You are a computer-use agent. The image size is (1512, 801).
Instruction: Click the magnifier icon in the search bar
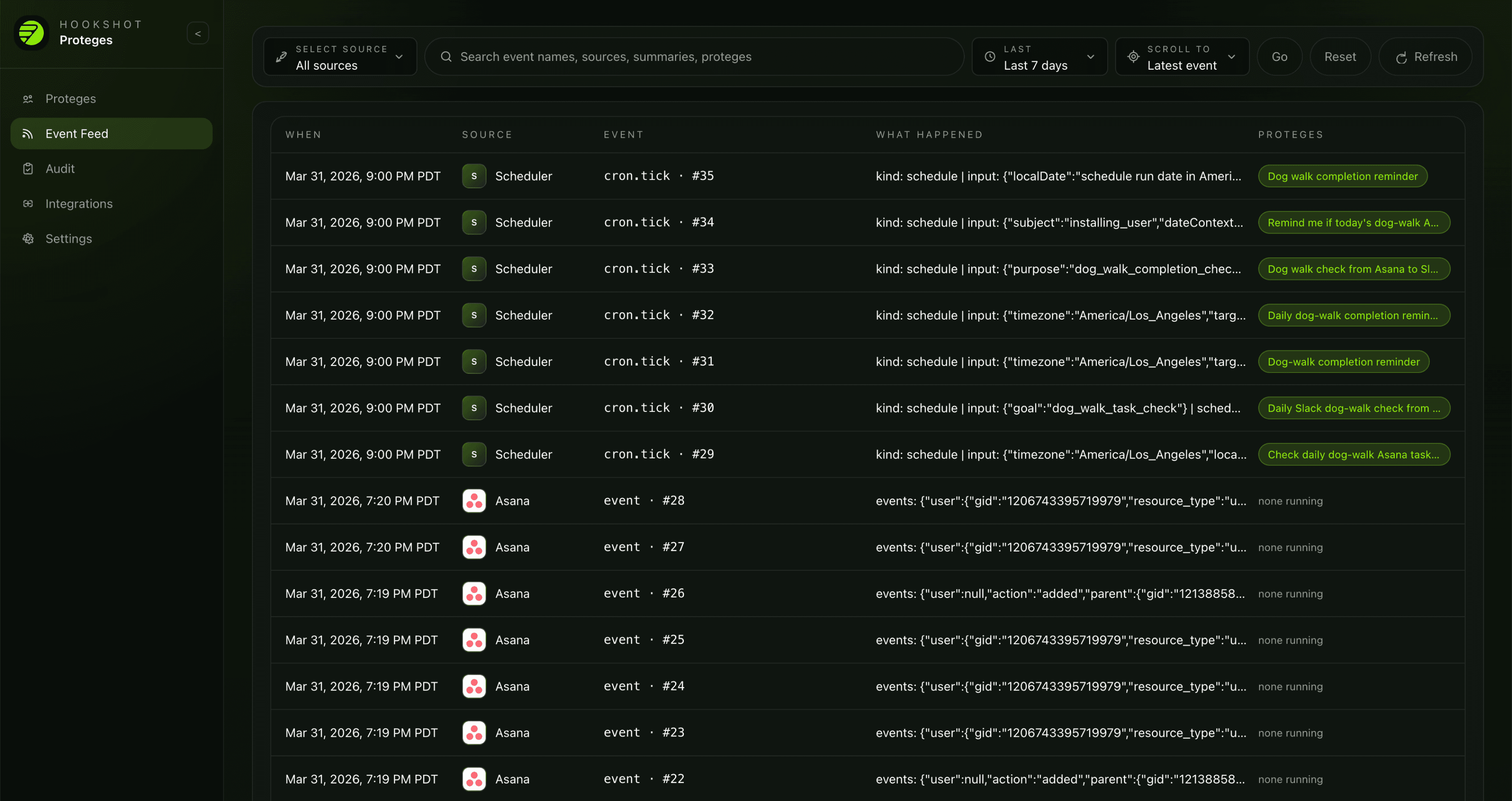pyautogui.click(x=446, y=57)
